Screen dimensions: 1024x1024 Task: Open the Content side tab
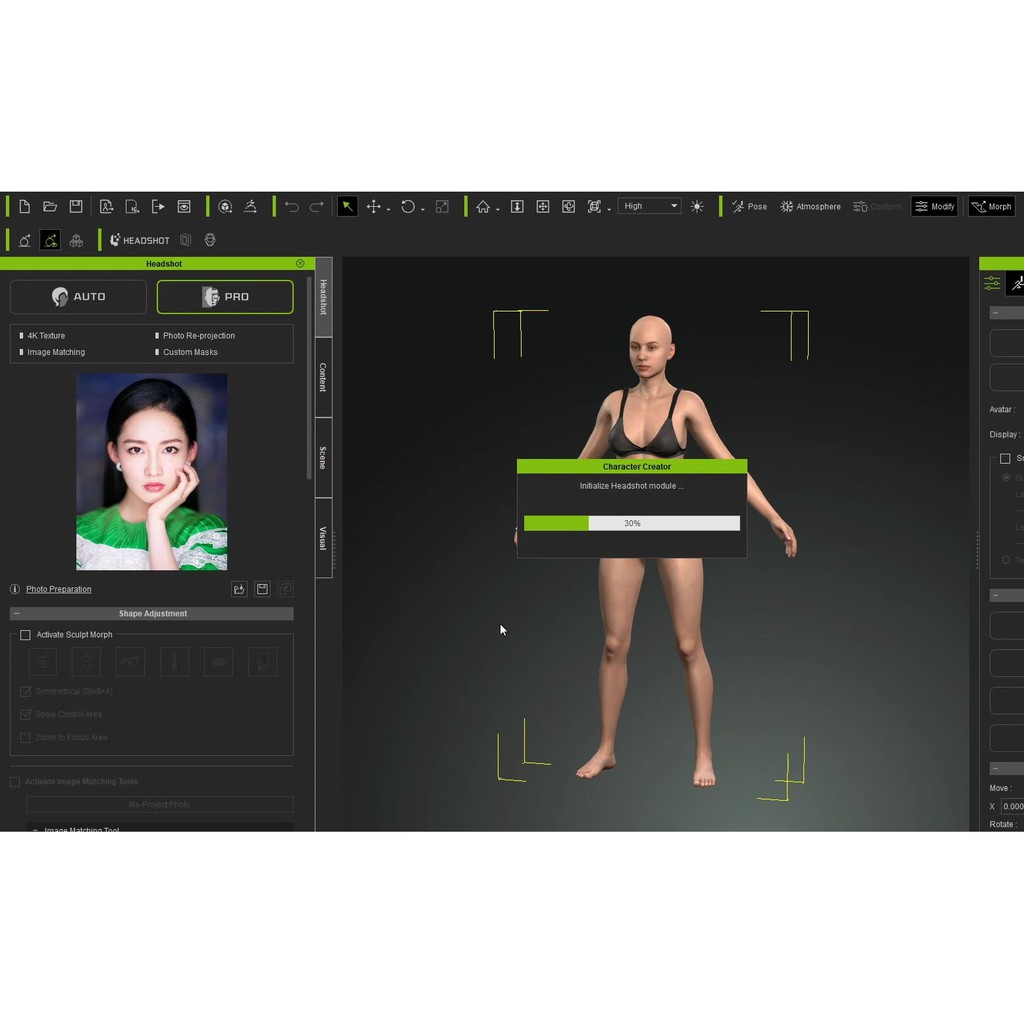(x=322, y=375)
